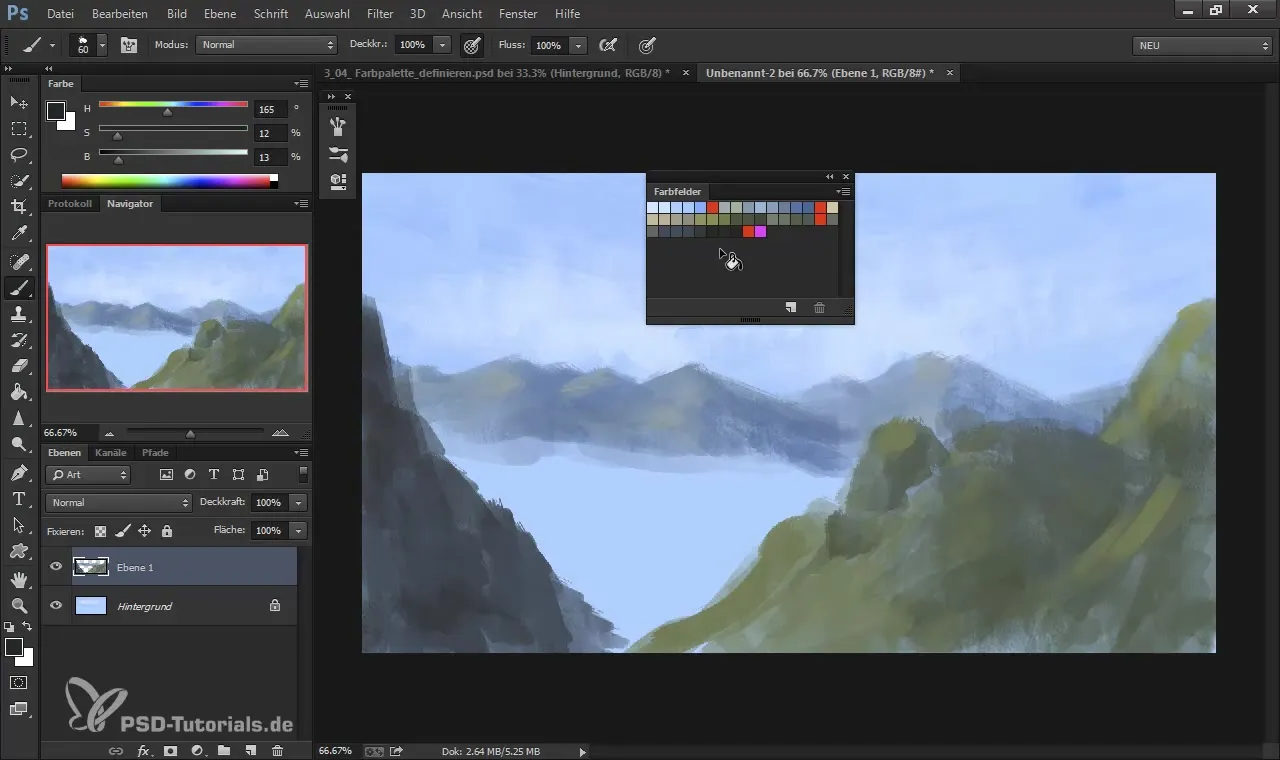Open the NEU workspace dropdown
The image size is (1280, 760).
(x=1201, y=45)
